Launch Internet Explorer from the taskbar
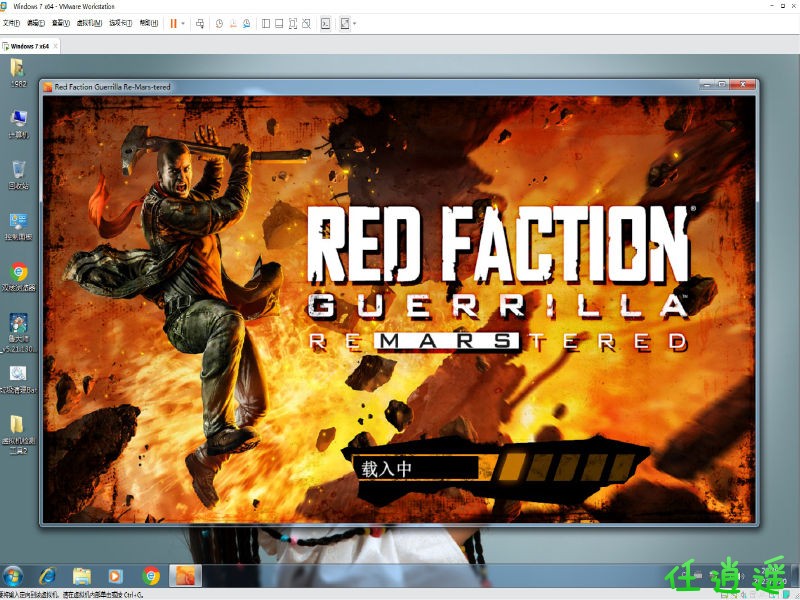 (47, 576)
